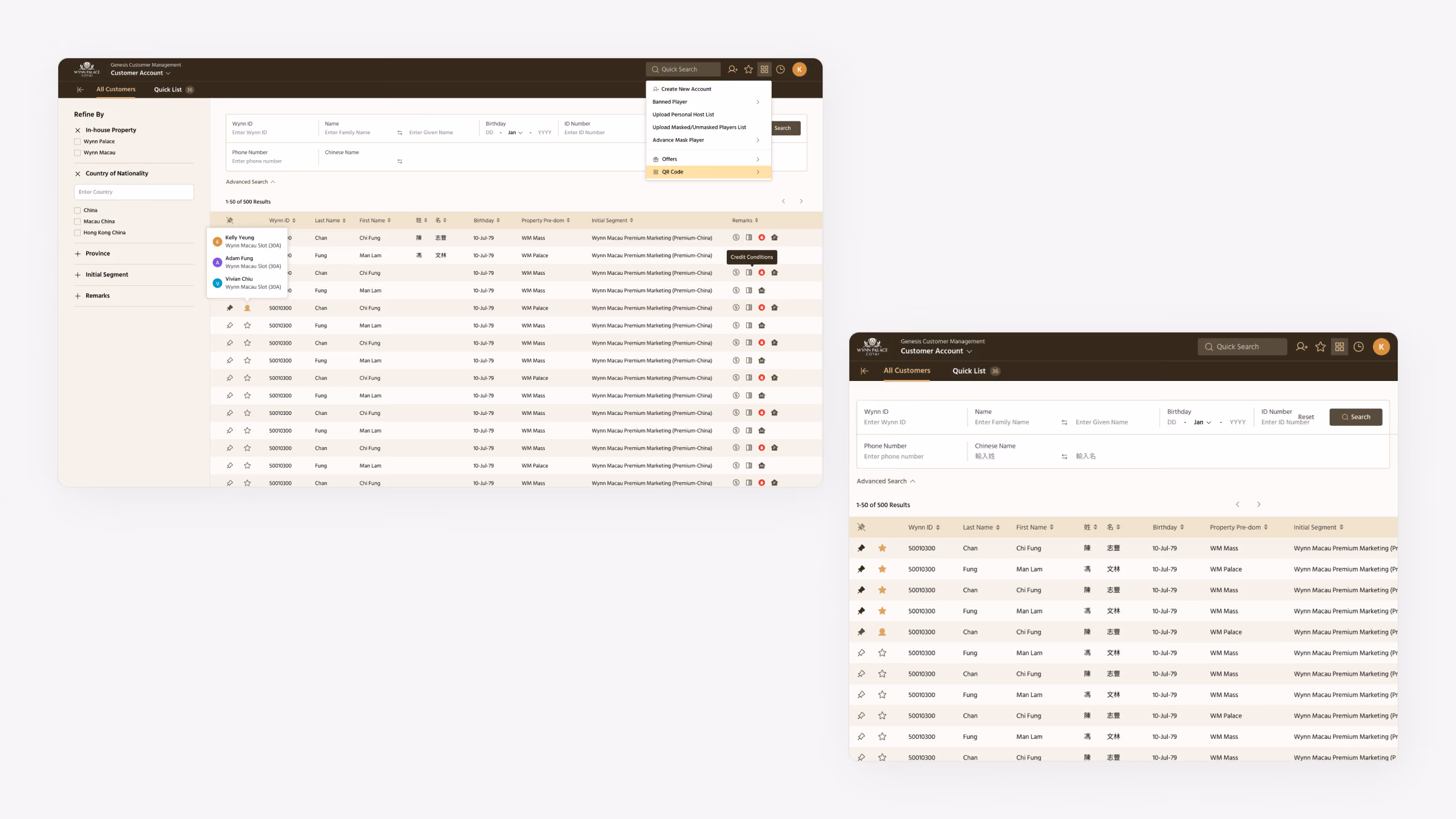Collapse the Country of Nationality filter section
The height and width of the screenshot is (819, 1456).
pos(78,174)
